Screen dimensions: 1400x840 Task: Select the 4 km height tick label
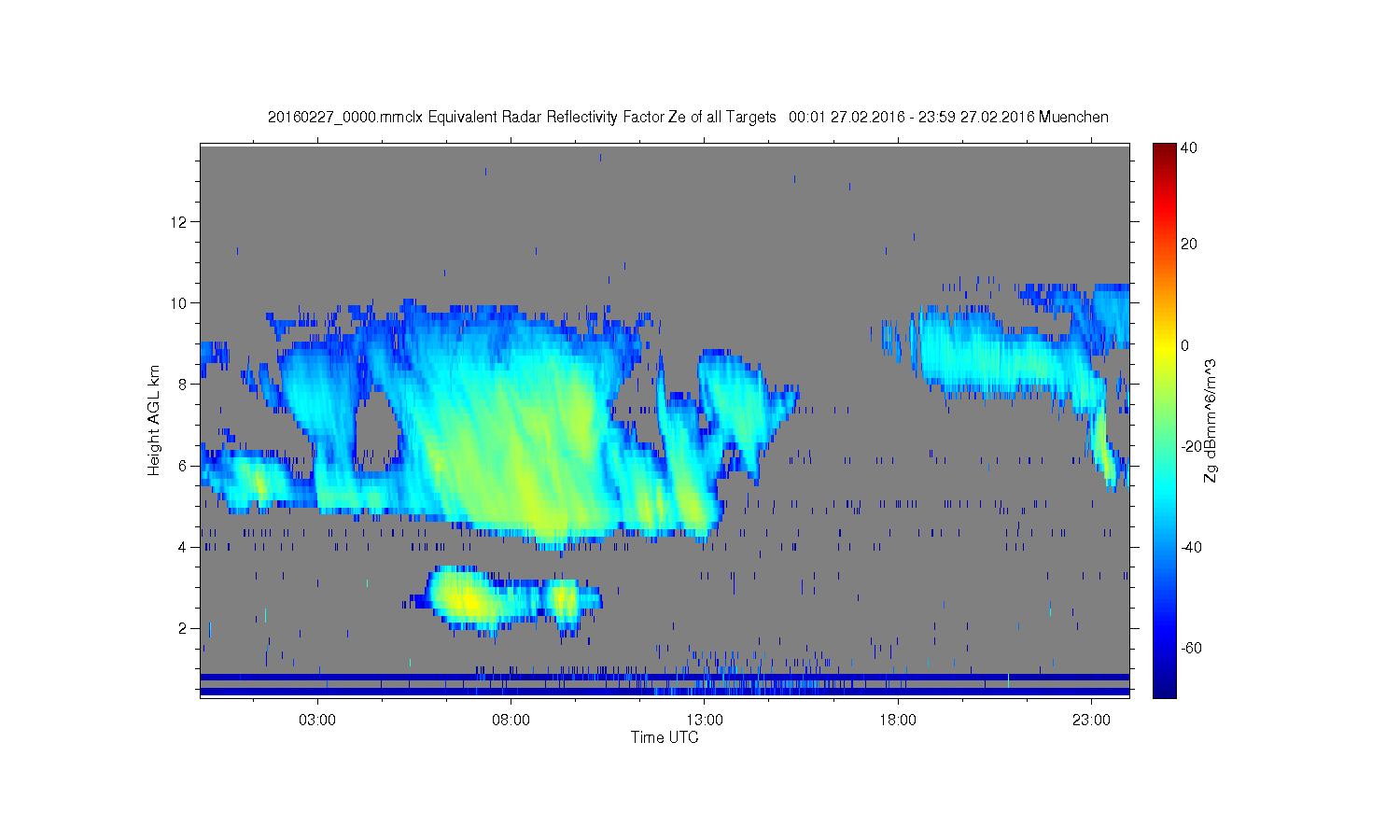click(184, 547)
